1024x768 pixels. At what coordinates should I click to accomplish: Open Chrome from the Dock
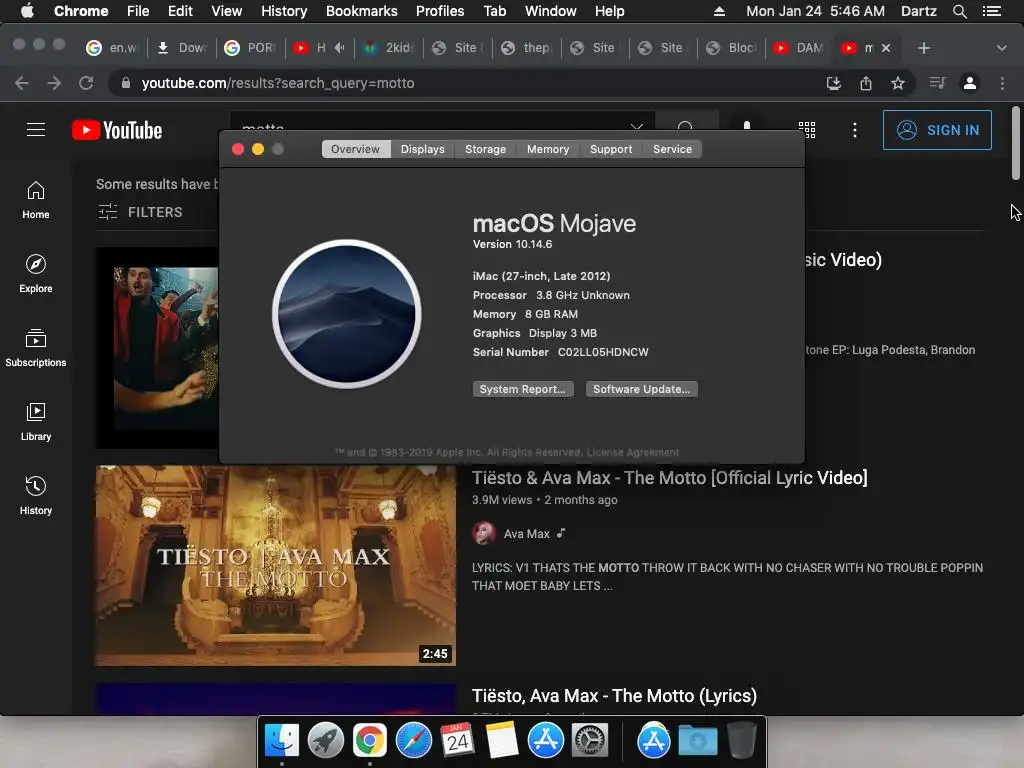pyautogui.click(x=370, y=741)
